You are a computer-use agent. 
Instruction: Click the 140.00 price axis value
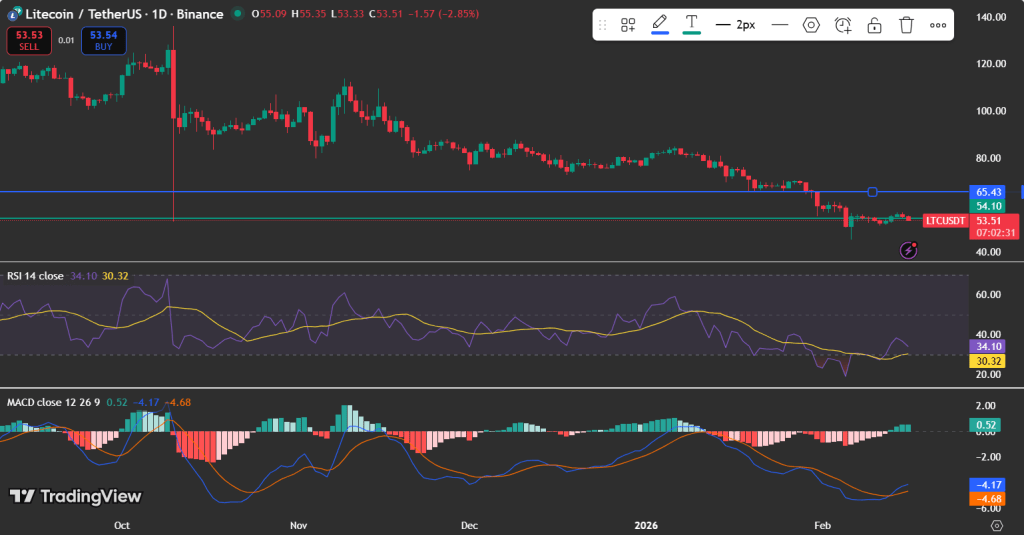click(x=991, y=17)
